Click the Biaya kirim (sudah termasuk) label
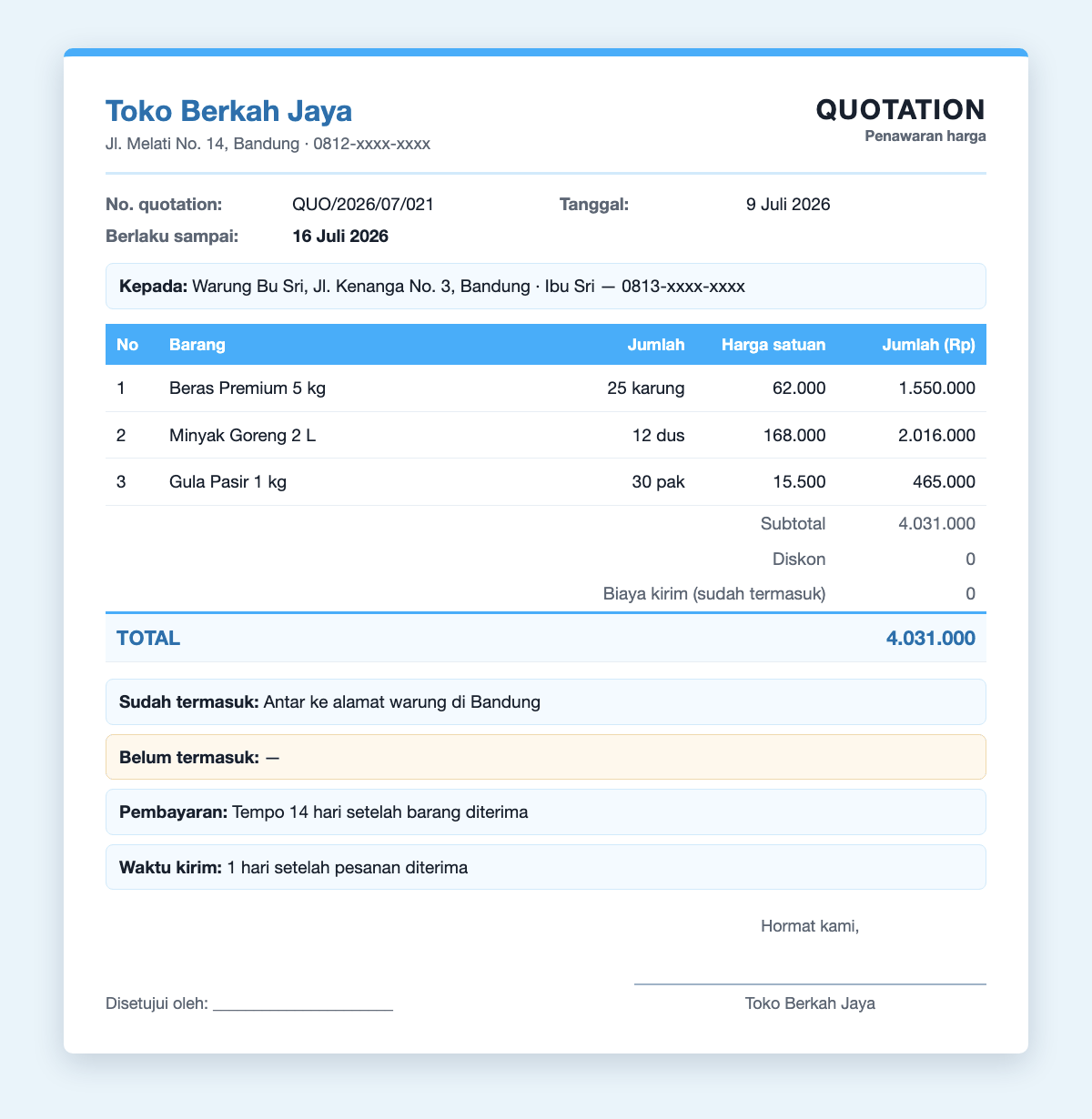This screenshot has height=1119, width=1092. (x=714, y=594)
